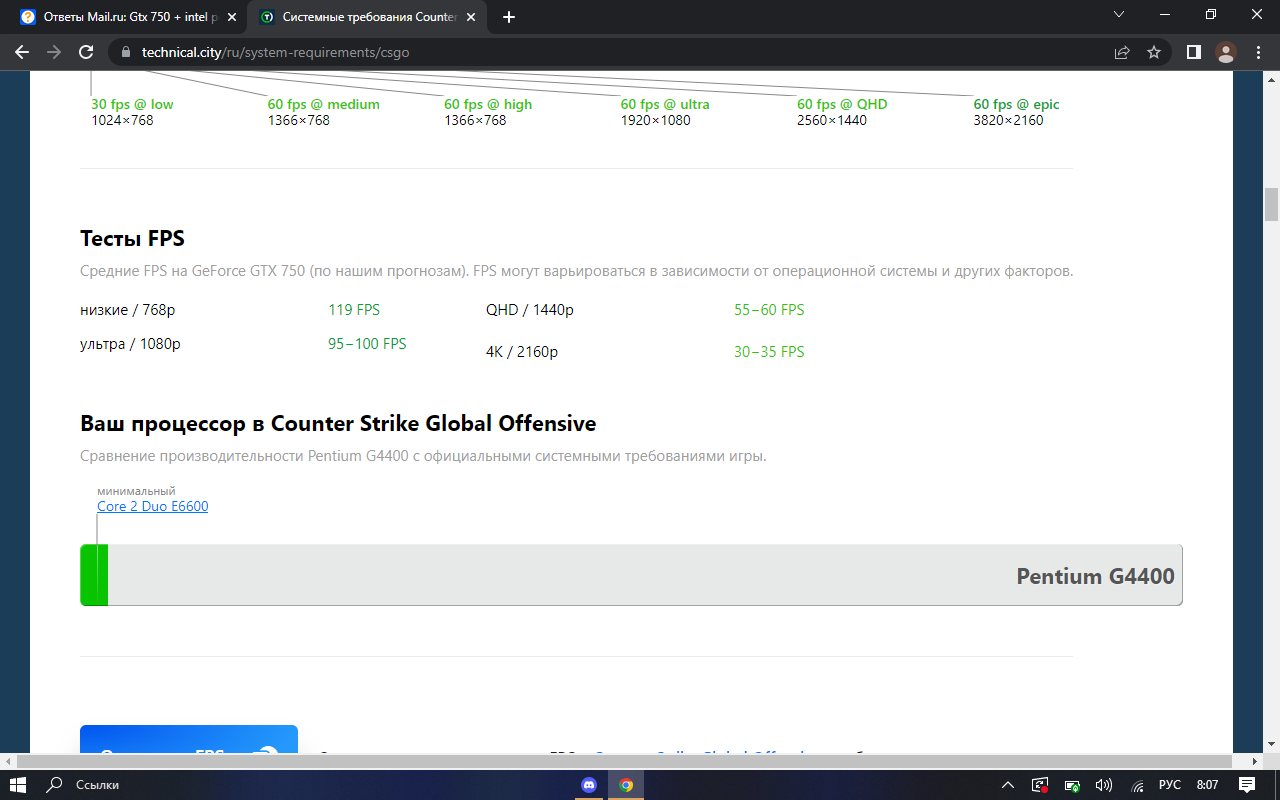Show hidden system tray icons
1280x800 pixels.
pos(1008,785)
